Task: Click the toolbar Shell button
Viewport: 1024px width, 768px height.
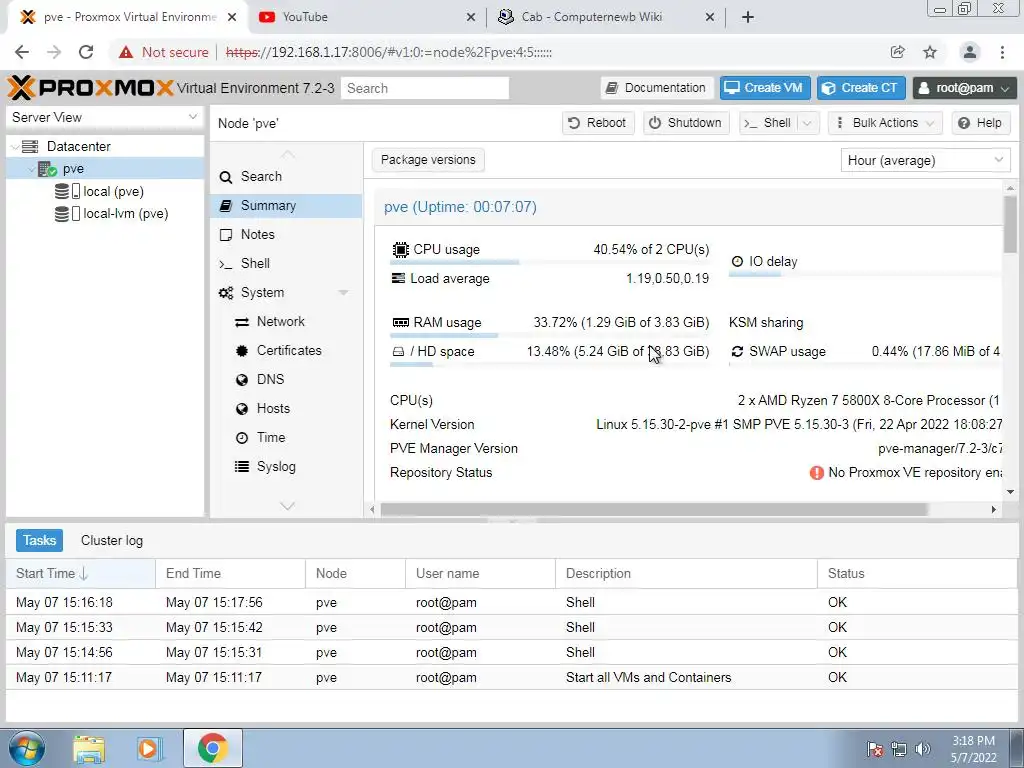Action: (x=769, y=123)
